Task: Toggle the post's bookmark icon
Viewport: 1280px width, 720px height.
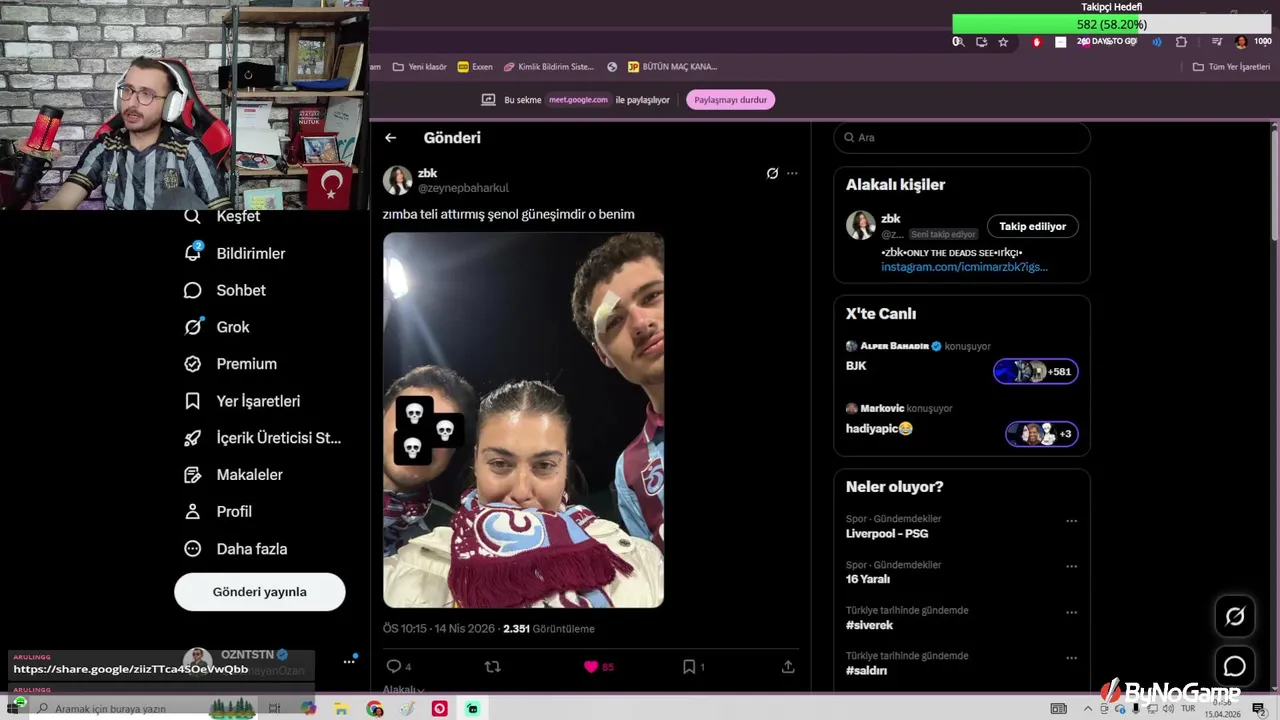Action: pyautogui.click(x=689, y=666)
